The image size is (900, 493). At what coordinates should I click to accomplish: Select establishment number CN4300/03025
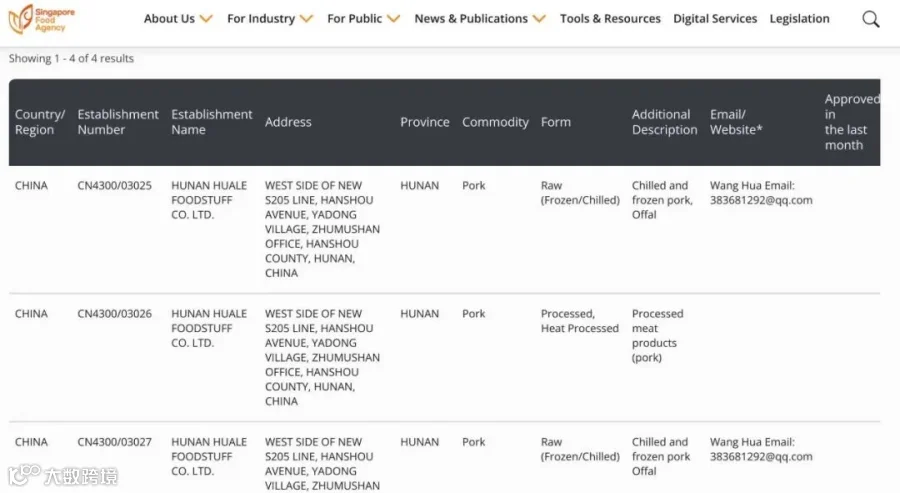[114, 185]
